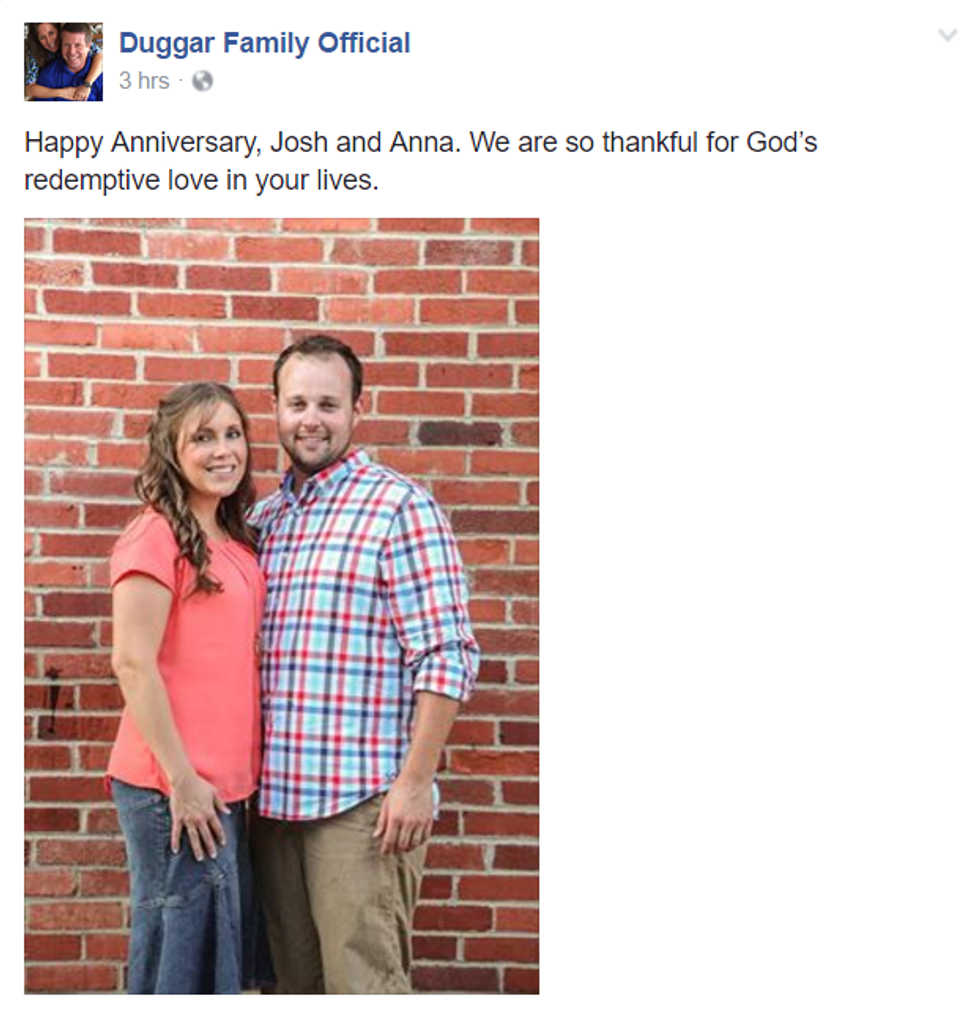Click the word Duggar in the page title
Image resolution: width=980 pixels, height=1010 pixels.
(167, 44)
